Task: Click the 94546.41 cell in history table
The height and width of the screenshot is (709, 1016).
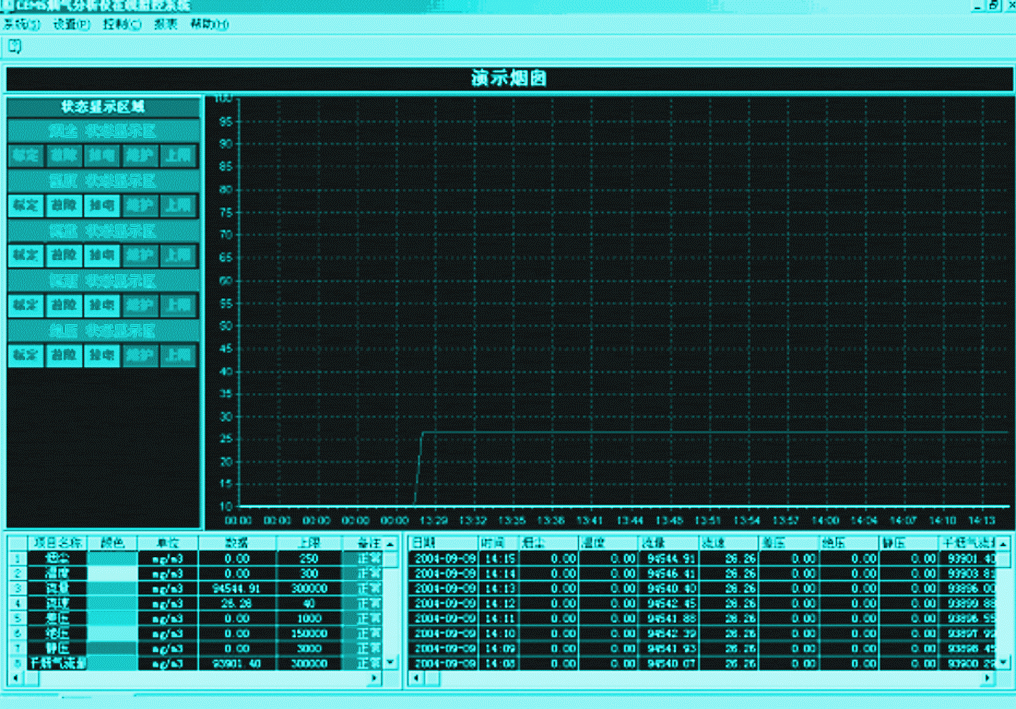Action: [x=670, y=574]
